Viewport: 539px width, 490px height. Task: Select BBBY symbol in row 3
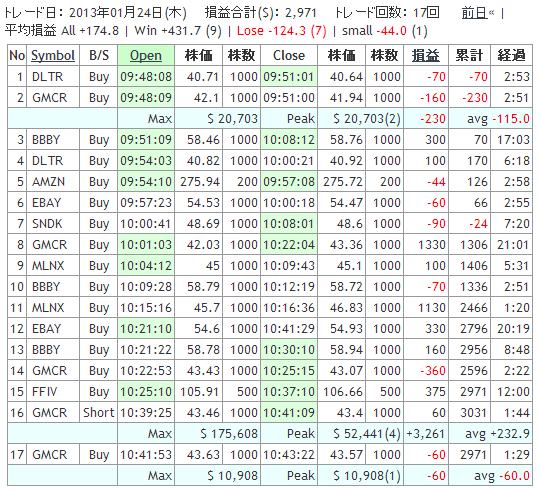(46, 140)
